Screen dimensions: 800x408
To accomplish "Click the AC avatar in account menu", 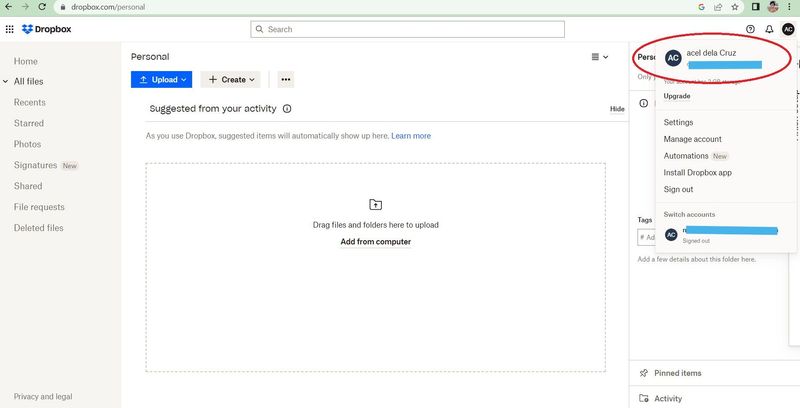I will (673, 58).
